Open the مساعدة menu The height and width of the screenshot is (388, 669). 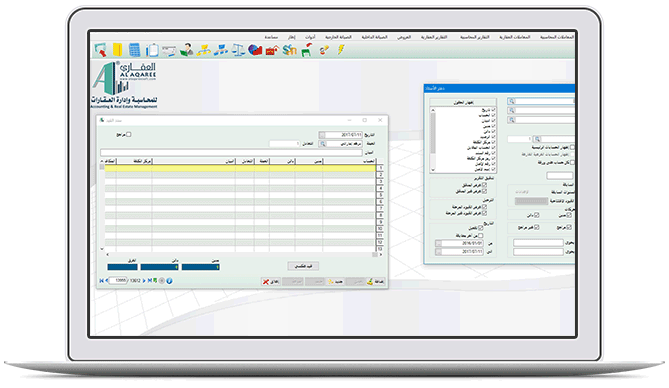pyautogui.click(x=271, y=37)
